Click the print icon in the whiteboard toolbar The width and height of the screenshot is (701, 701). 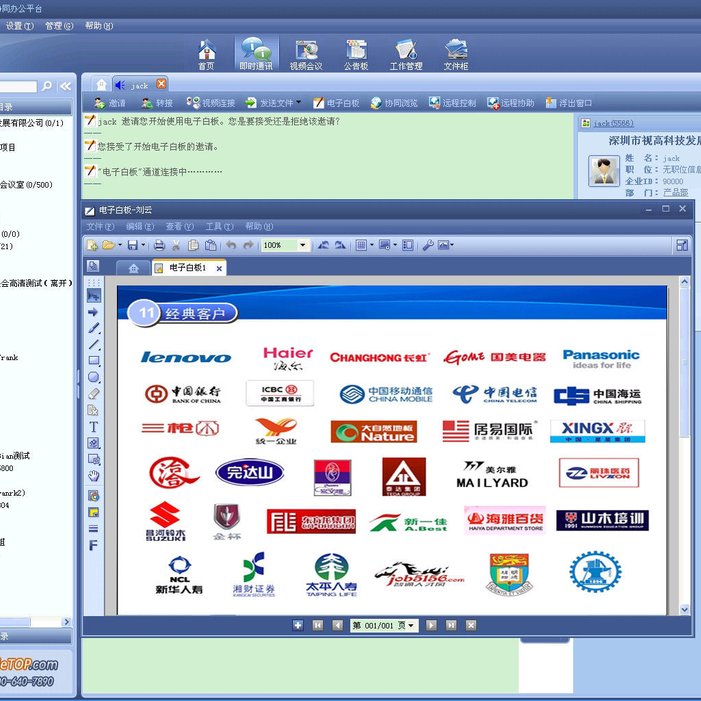159,245
